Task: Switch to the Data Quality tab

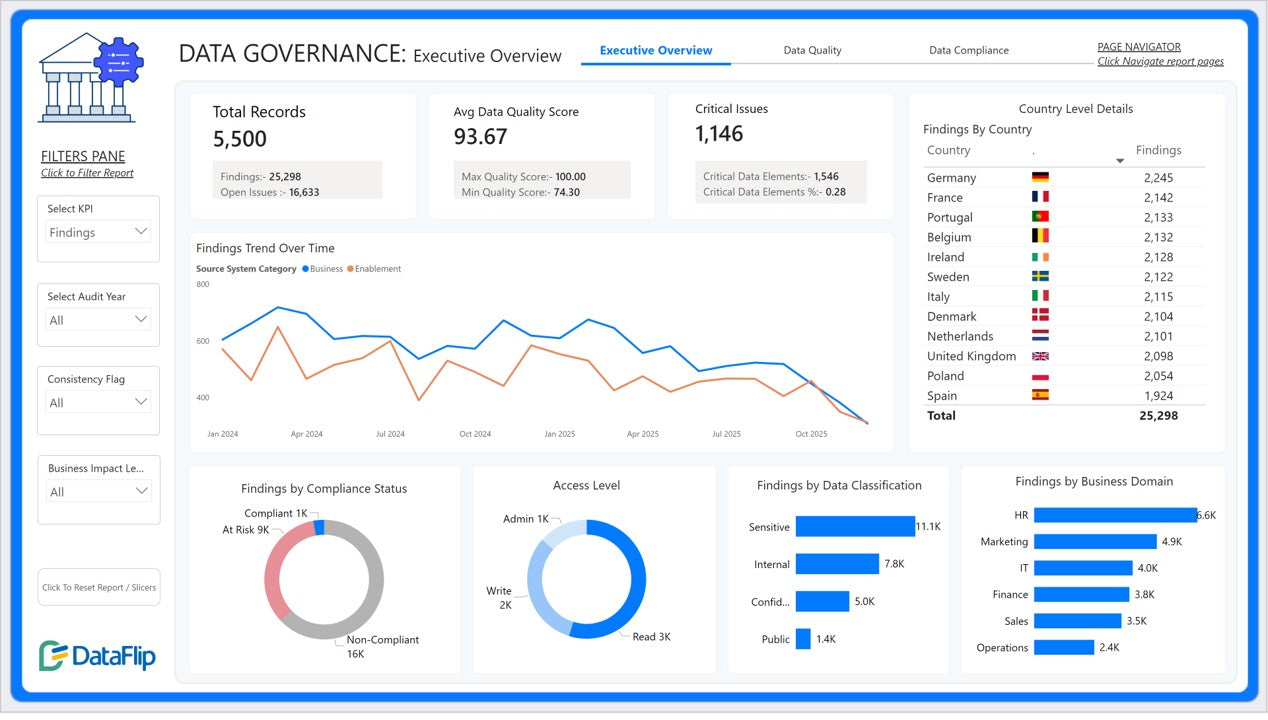Action: point(812,50)
